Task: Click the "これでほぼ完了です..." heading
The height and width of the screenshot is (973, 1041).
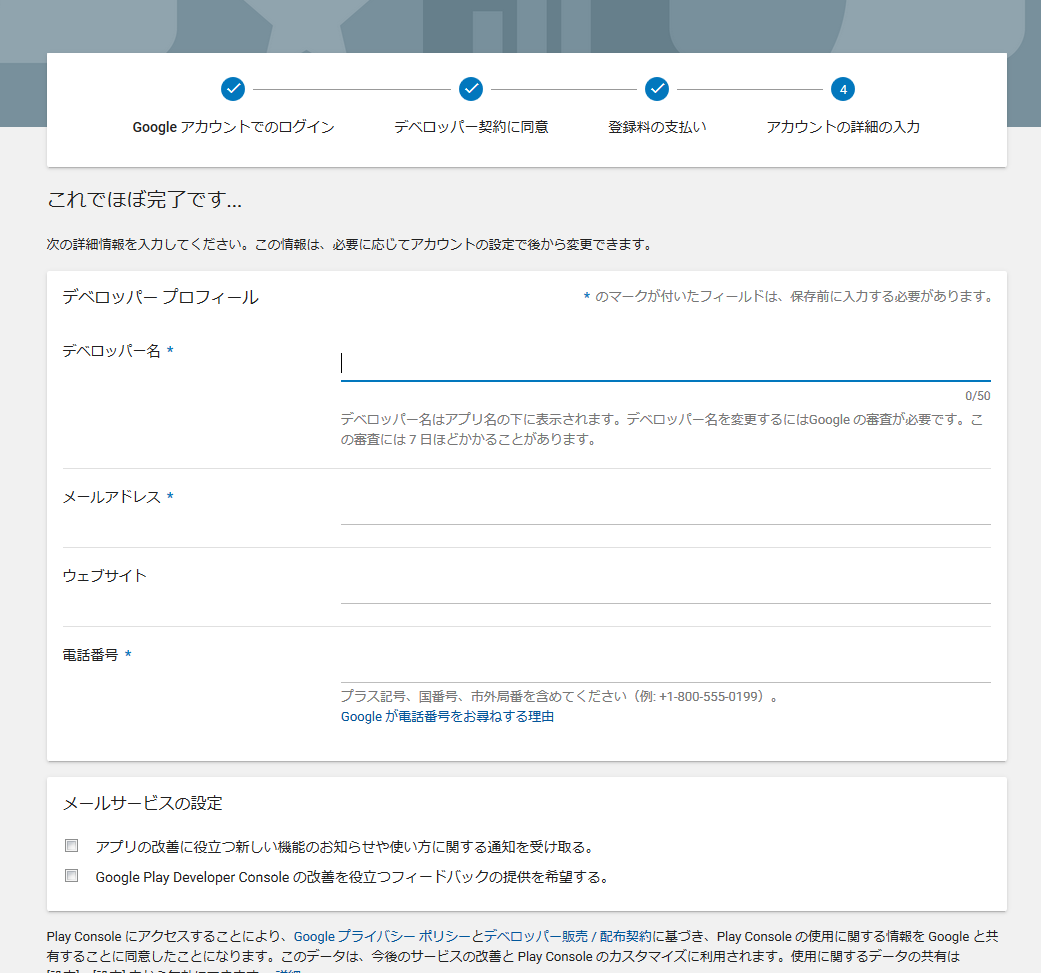Action: 145,199
